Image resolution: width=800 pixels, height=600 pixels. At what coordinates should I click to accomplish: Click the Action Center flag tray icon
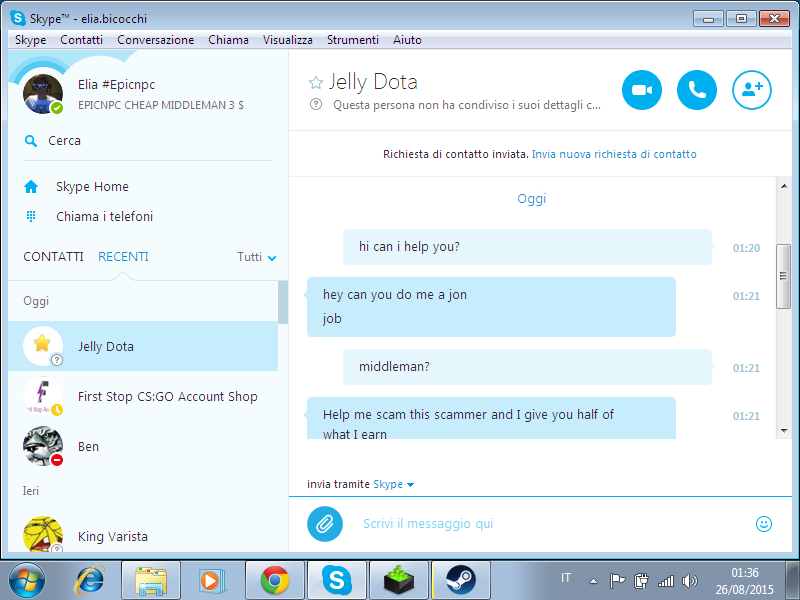pos(617,581)
